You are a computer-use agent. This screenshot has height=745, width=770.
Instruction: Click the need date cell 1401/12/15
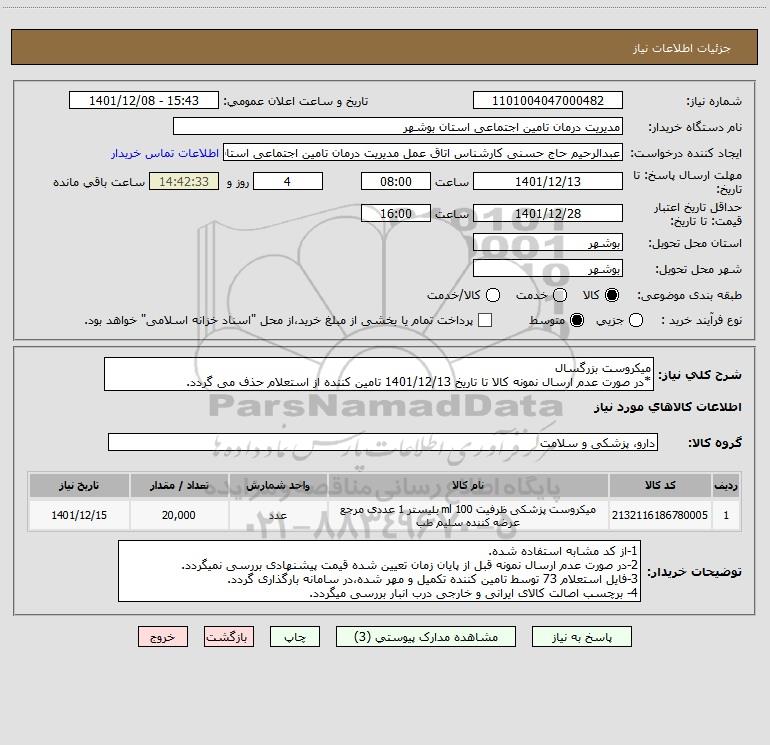click(79, 515)
